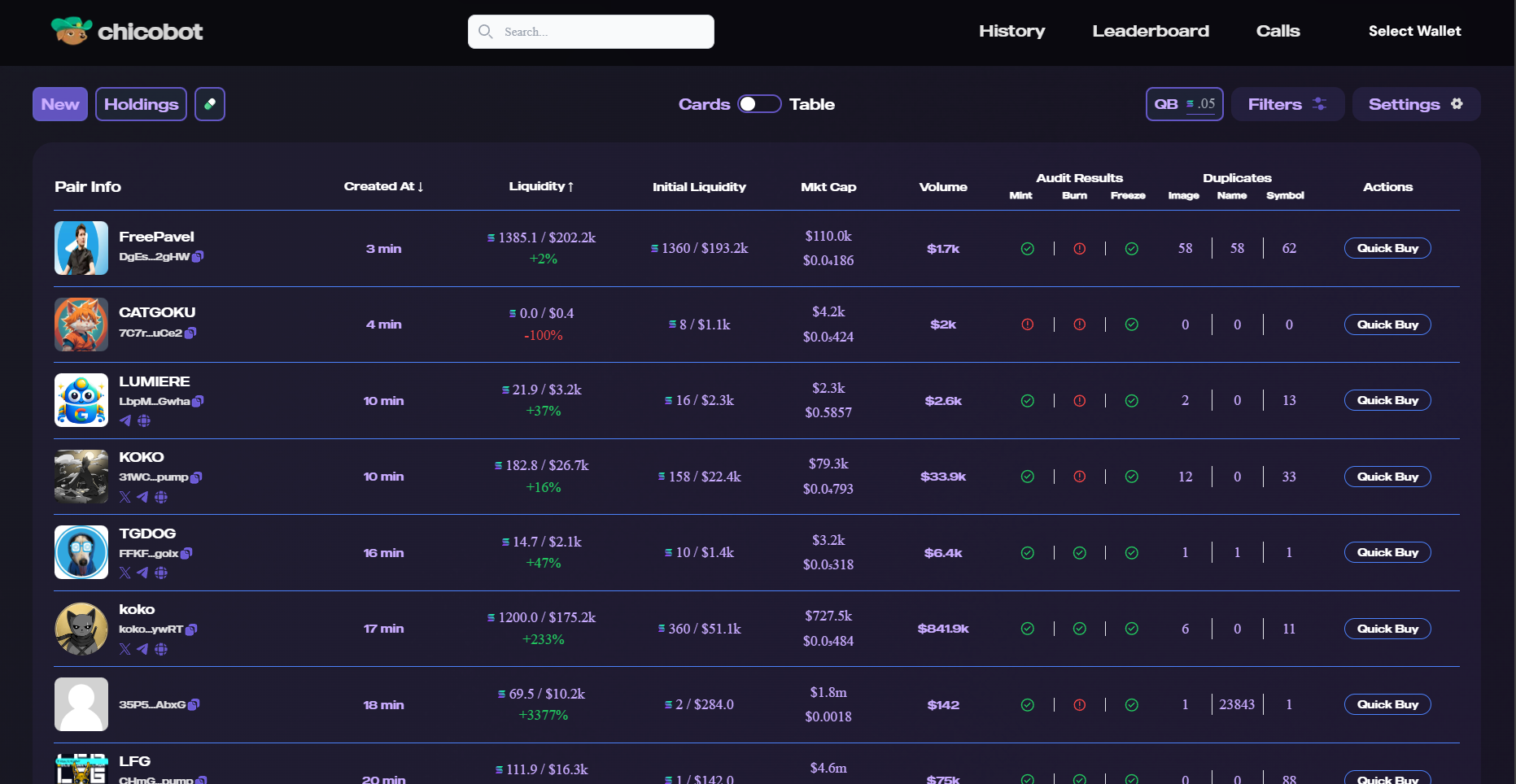
Task: Open LUMIERE's Telegram link icon
Action: click(125, 421)
